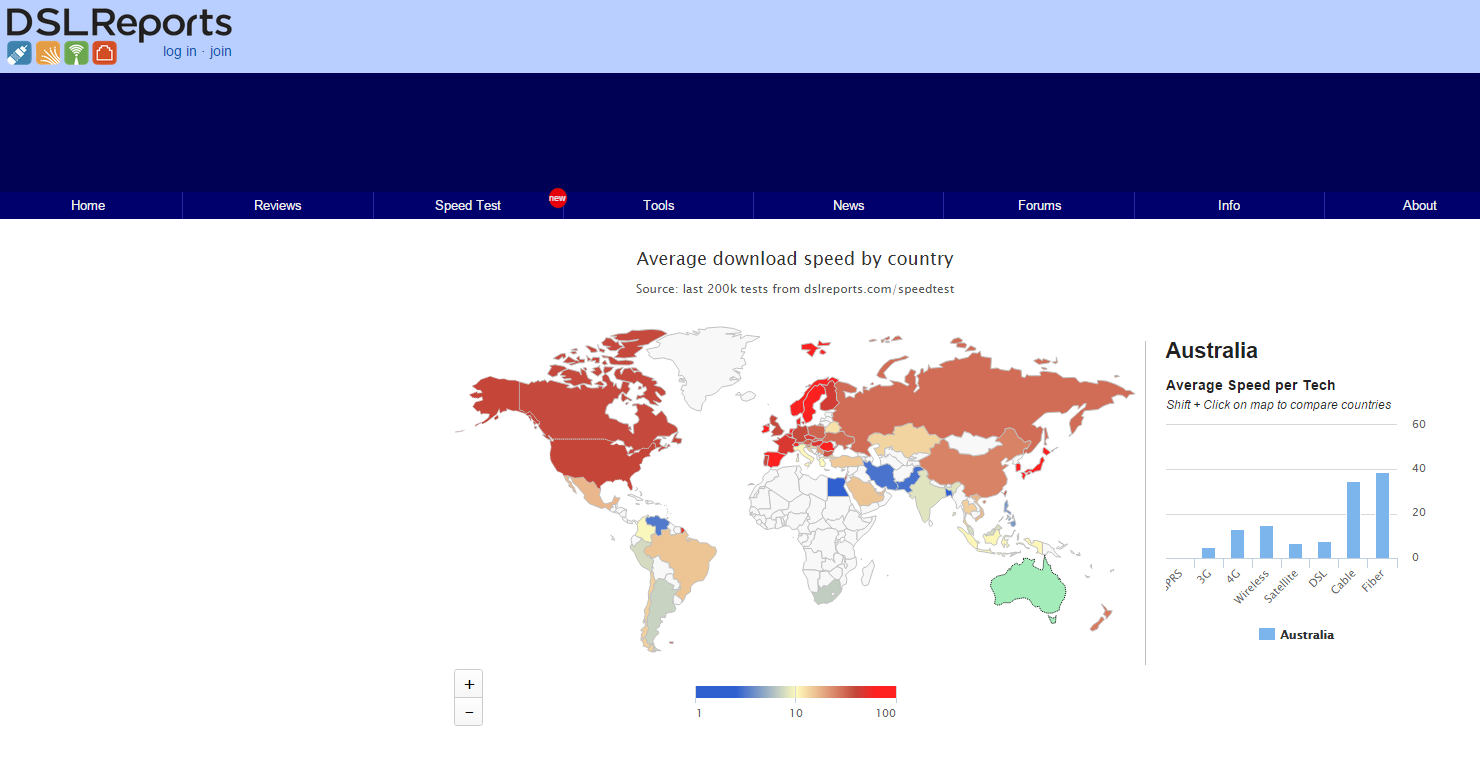The height and width of the screenshot is (781, 1480).
Task: Open the Home menu
Action: click(88, 205)
